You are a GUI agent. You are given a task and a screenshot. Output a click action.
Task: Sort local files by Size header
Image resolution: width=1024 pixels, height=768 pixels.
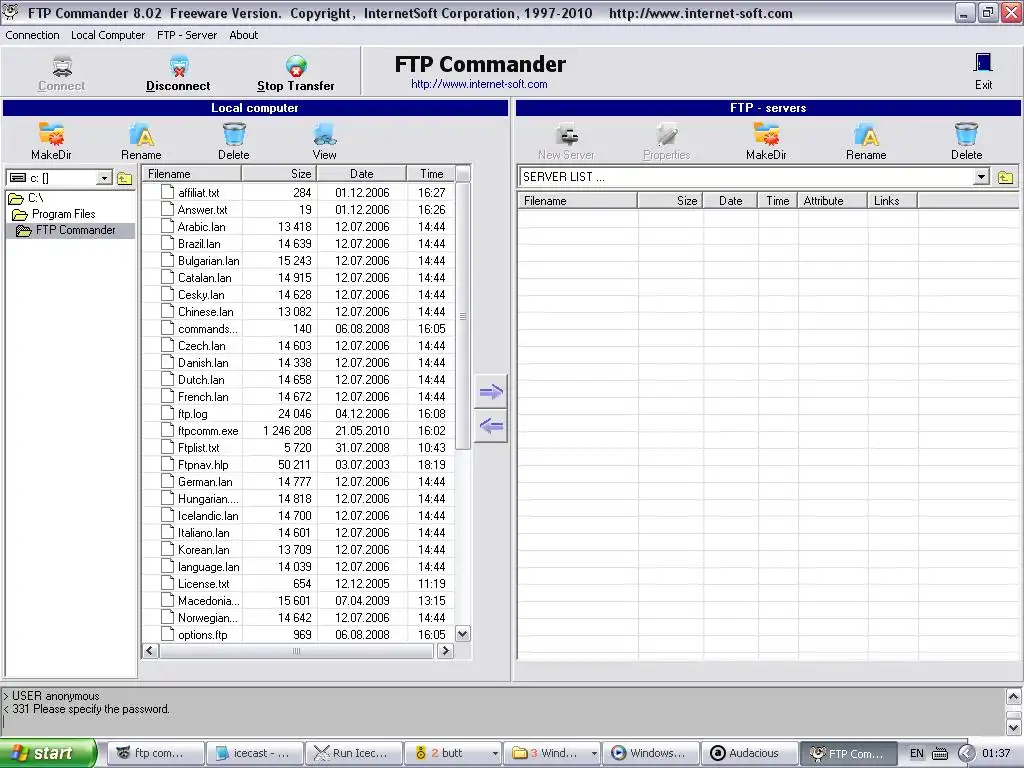(279, 174)
